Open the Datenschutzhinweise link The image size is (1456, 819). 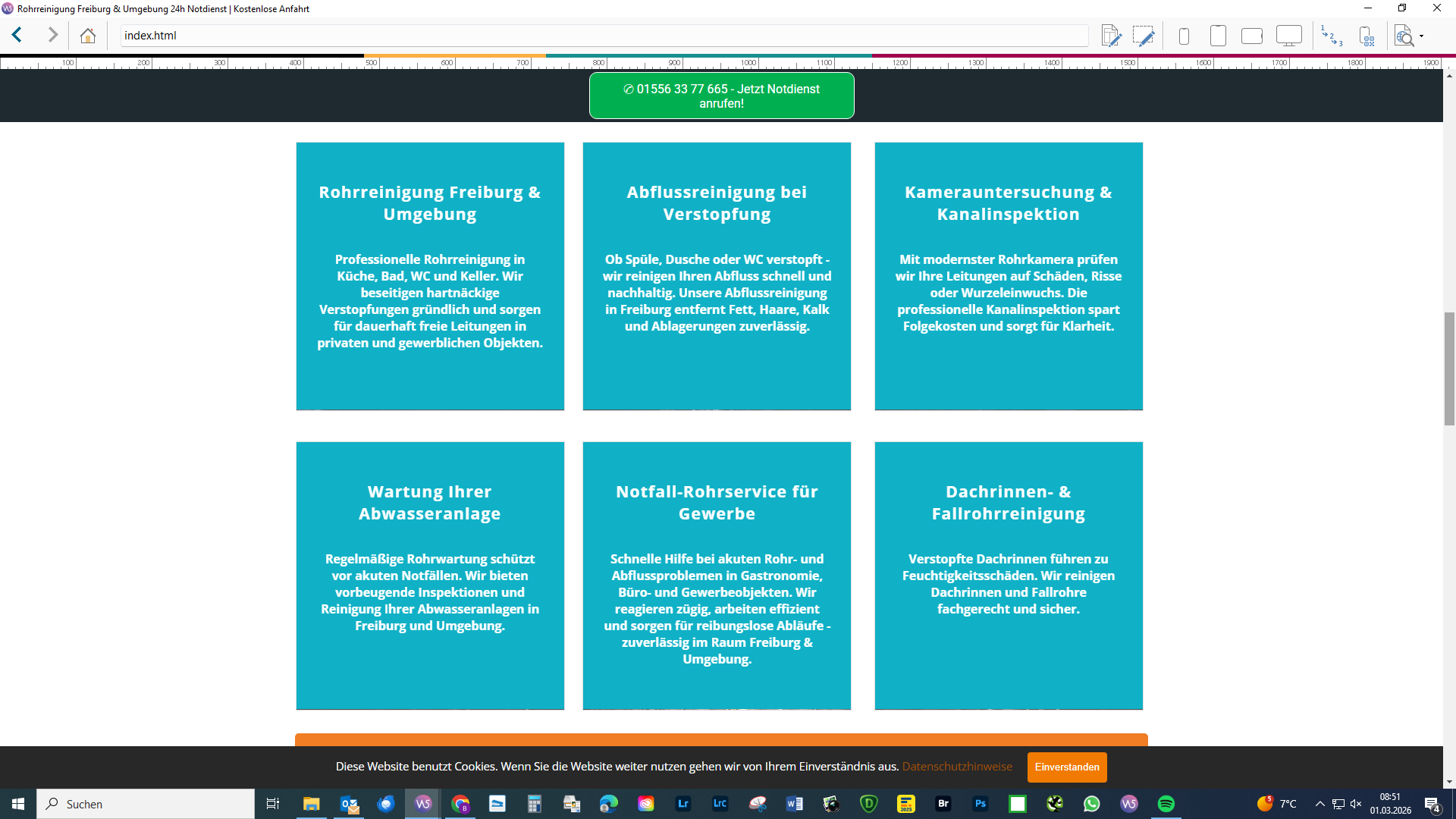tap(957, 767)
